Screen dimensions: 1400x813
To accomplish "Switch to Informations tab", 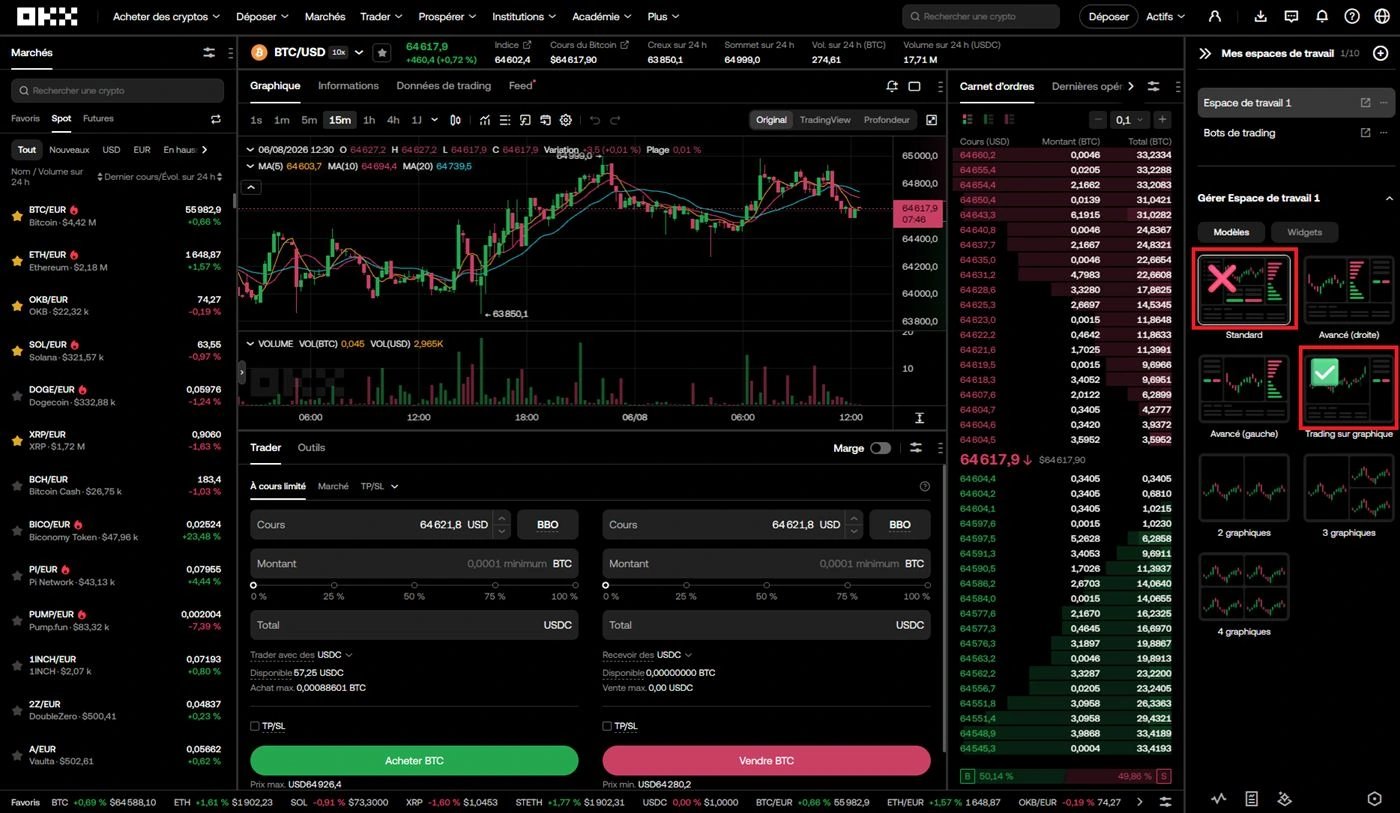I will (x=348, y=86).
